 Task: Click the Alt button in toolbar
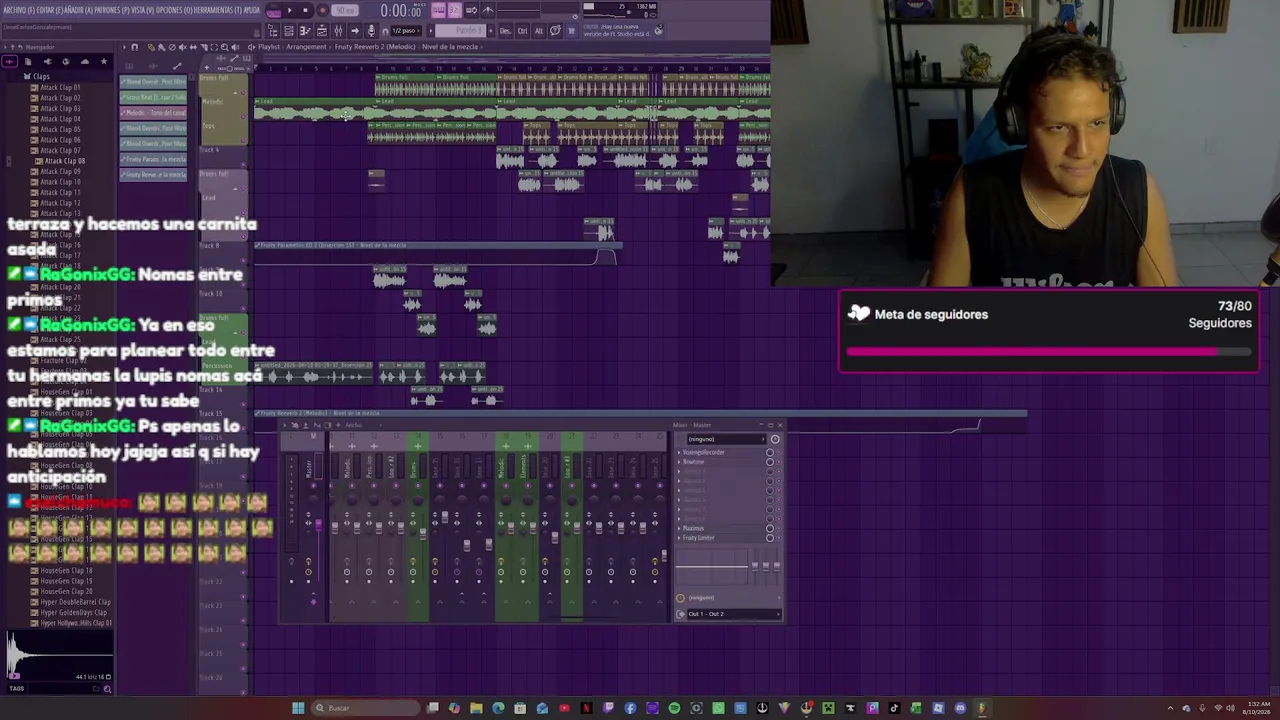pos(539,31)
